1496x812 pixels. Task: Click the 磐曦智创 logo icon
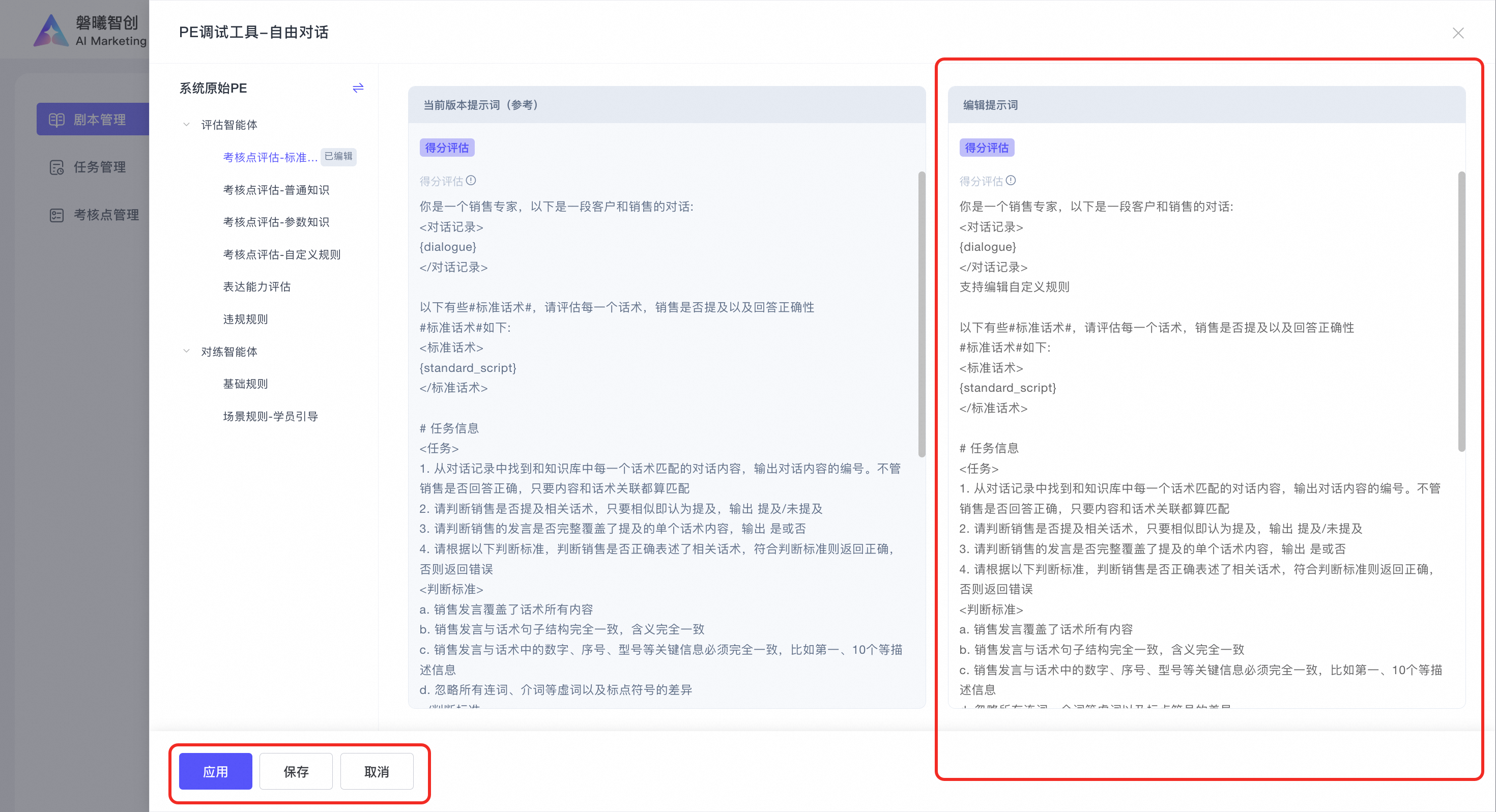tap(51, 30)
